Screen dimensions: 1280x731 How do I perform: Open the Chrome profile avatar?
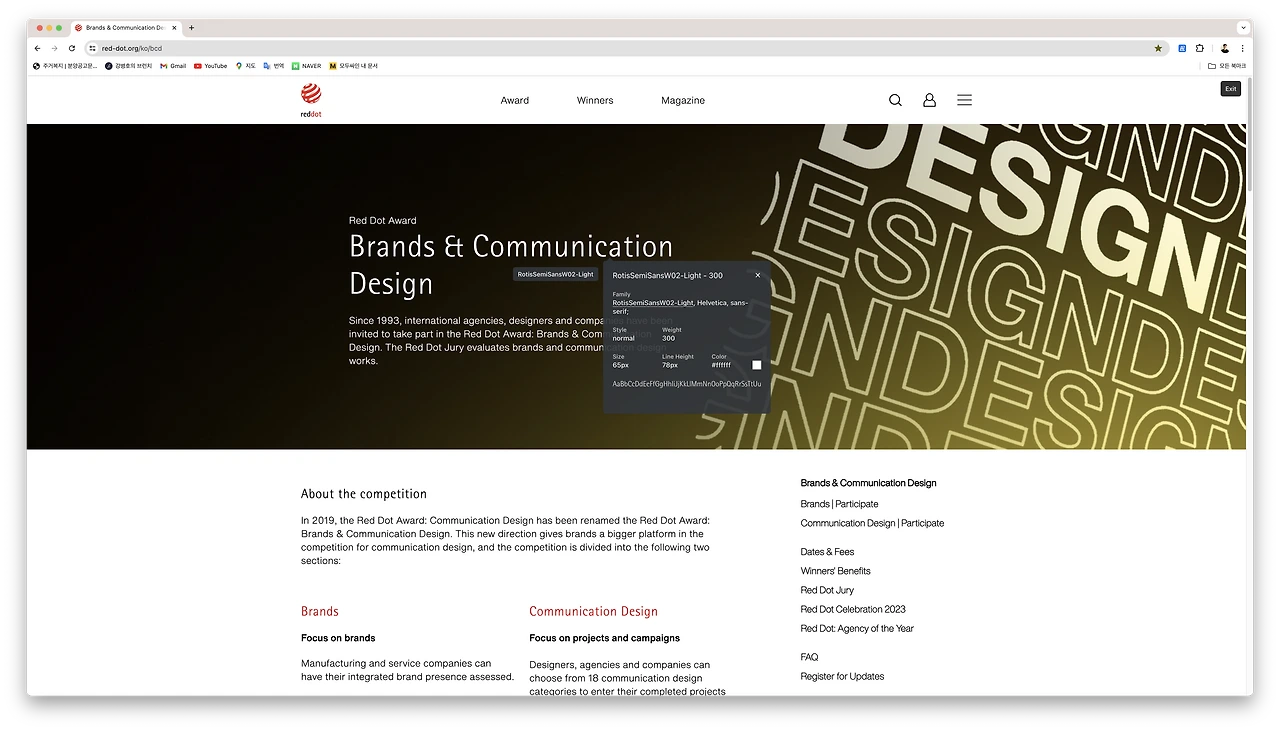[1225, 48]
